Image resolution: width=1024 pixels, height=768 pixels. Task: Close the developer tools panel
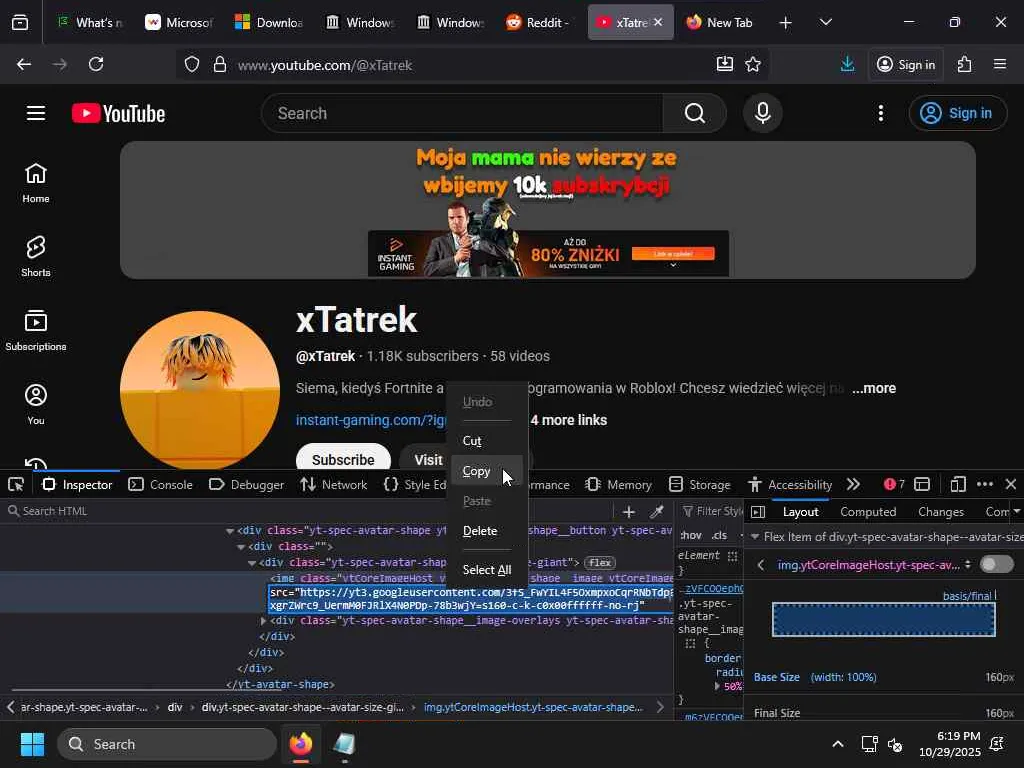[x=1011, y=485]
